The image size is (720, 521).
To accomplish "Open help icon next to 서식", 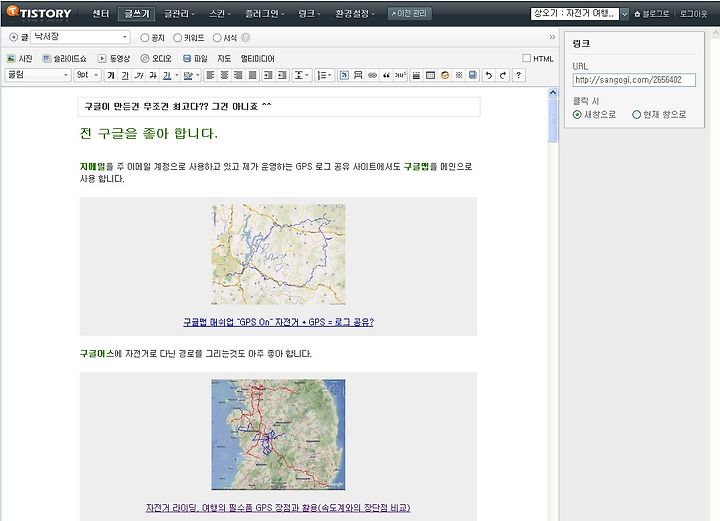I will point(246,38).
